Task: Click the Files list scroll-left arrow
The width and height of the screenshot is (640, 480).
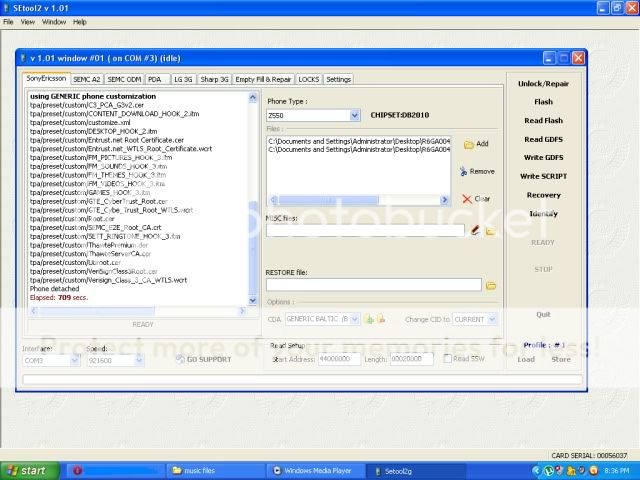Action: pyautogui.click(x=274, y=200)
